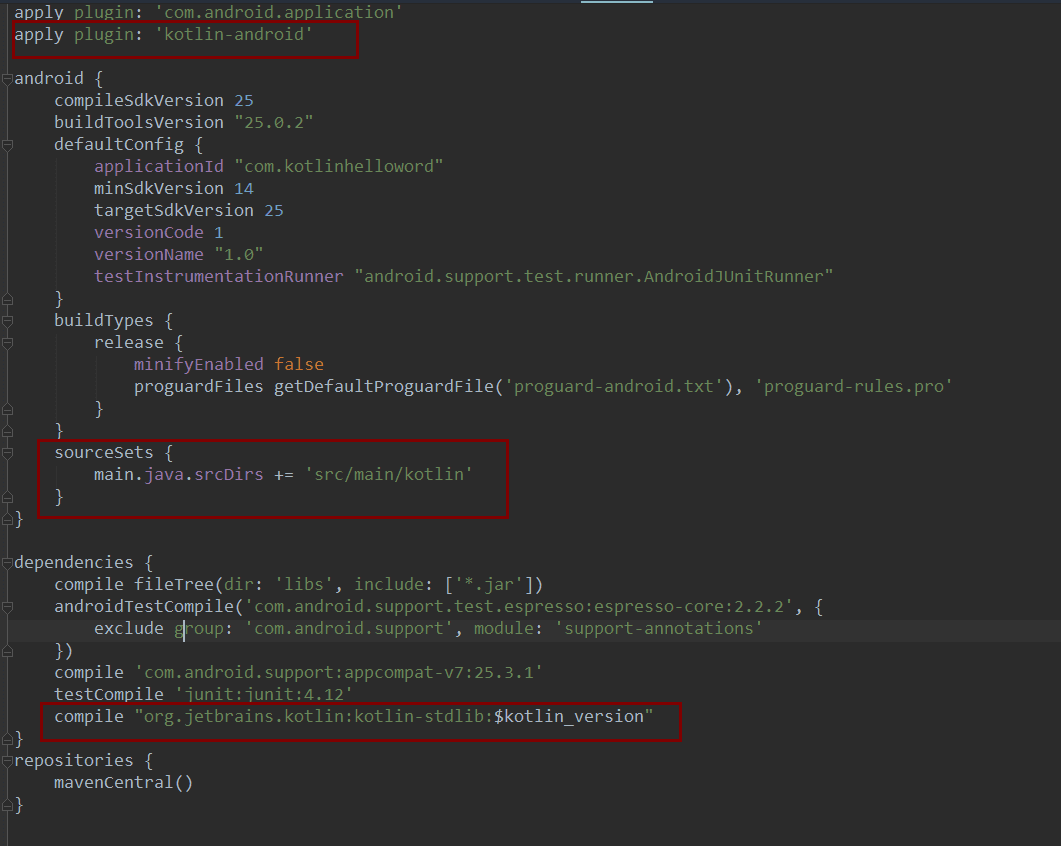Click the srcDirs property

[229, 474]
